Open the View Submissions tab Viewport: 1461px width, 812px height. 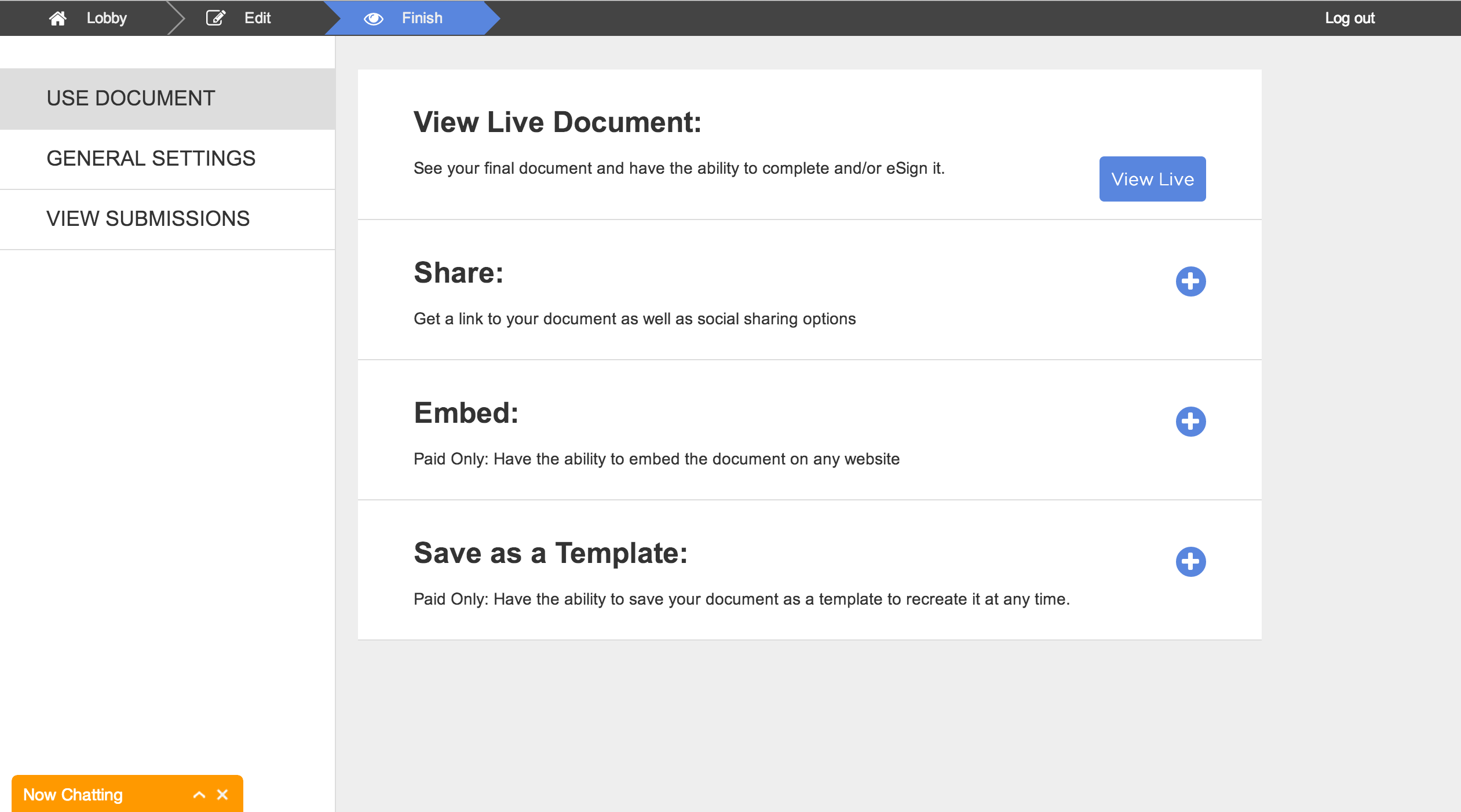tap(148, 219)
